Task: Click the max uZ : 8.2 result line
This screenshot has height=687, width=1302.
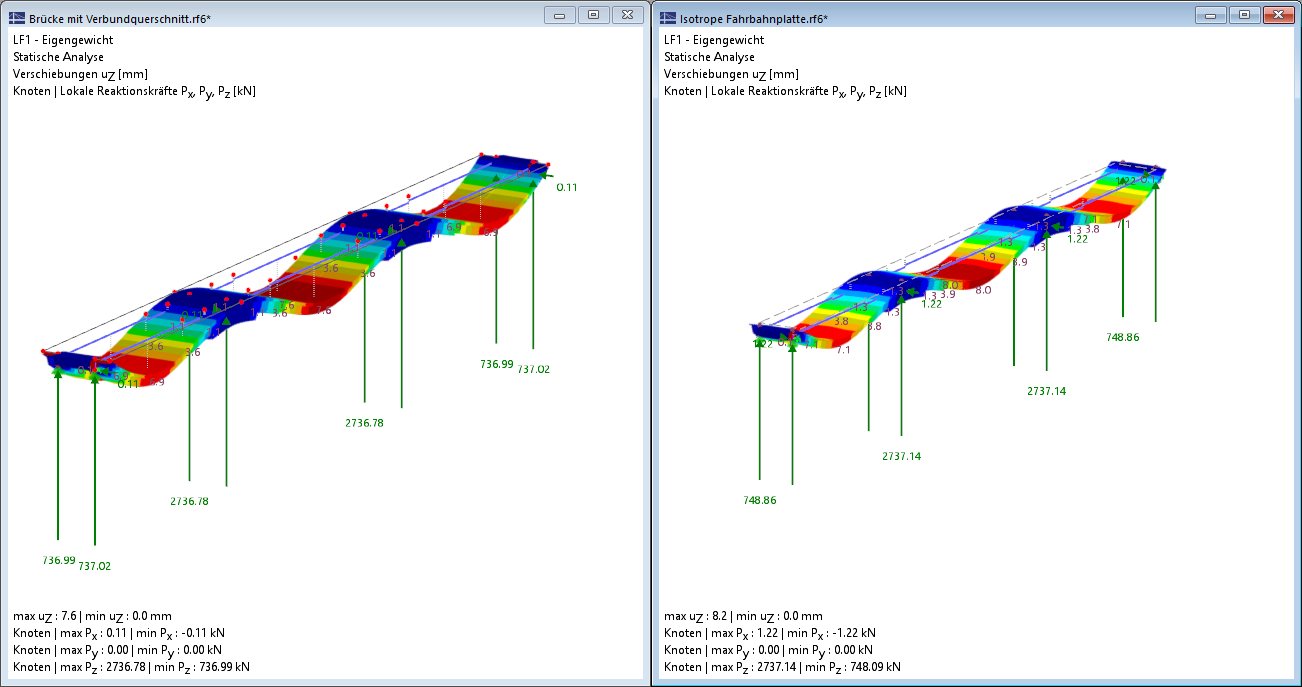Action: tap(743, 616)
